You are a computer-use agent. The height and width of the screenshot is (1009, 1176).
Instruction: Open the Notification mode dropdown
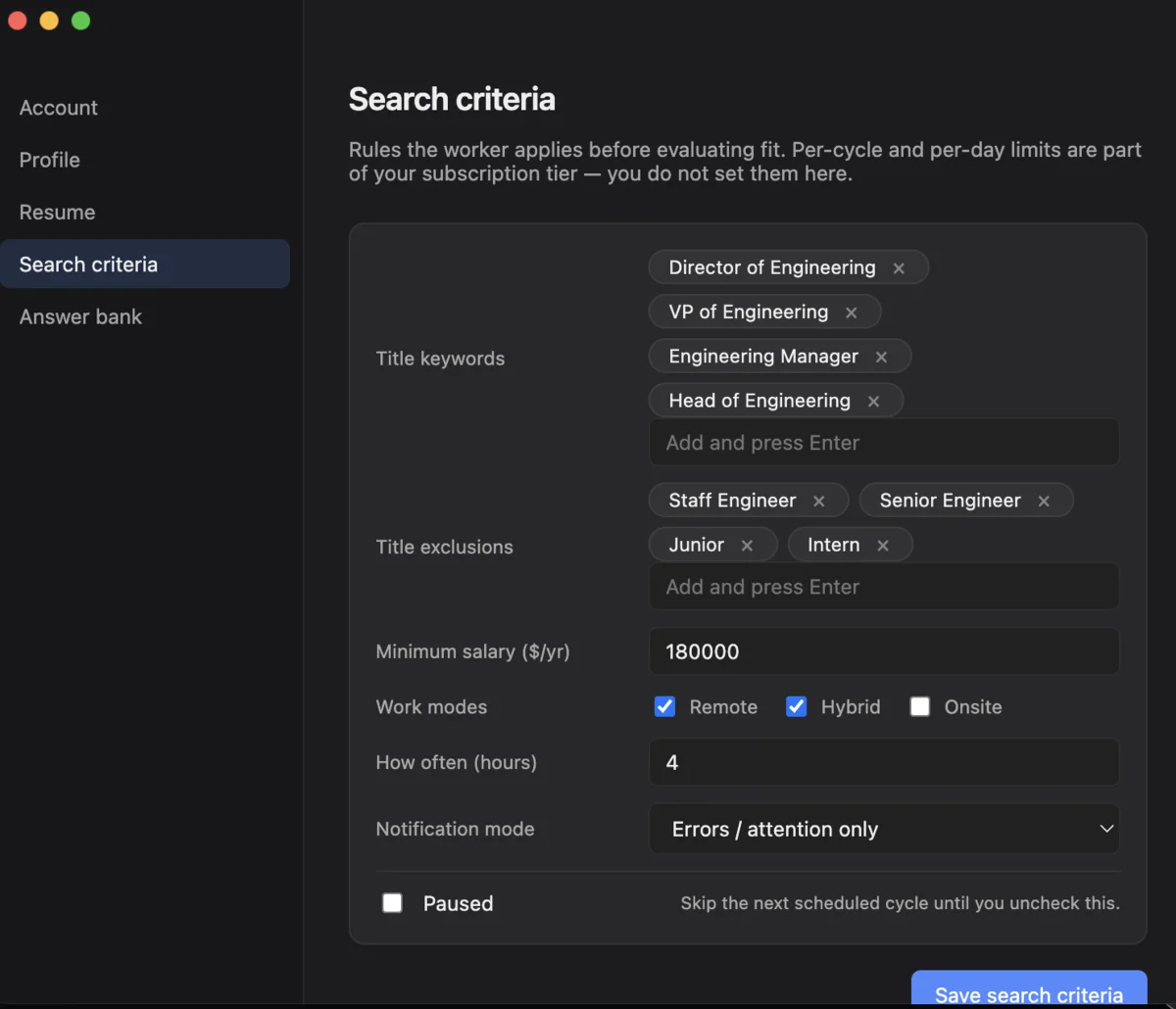click(884, 829)
